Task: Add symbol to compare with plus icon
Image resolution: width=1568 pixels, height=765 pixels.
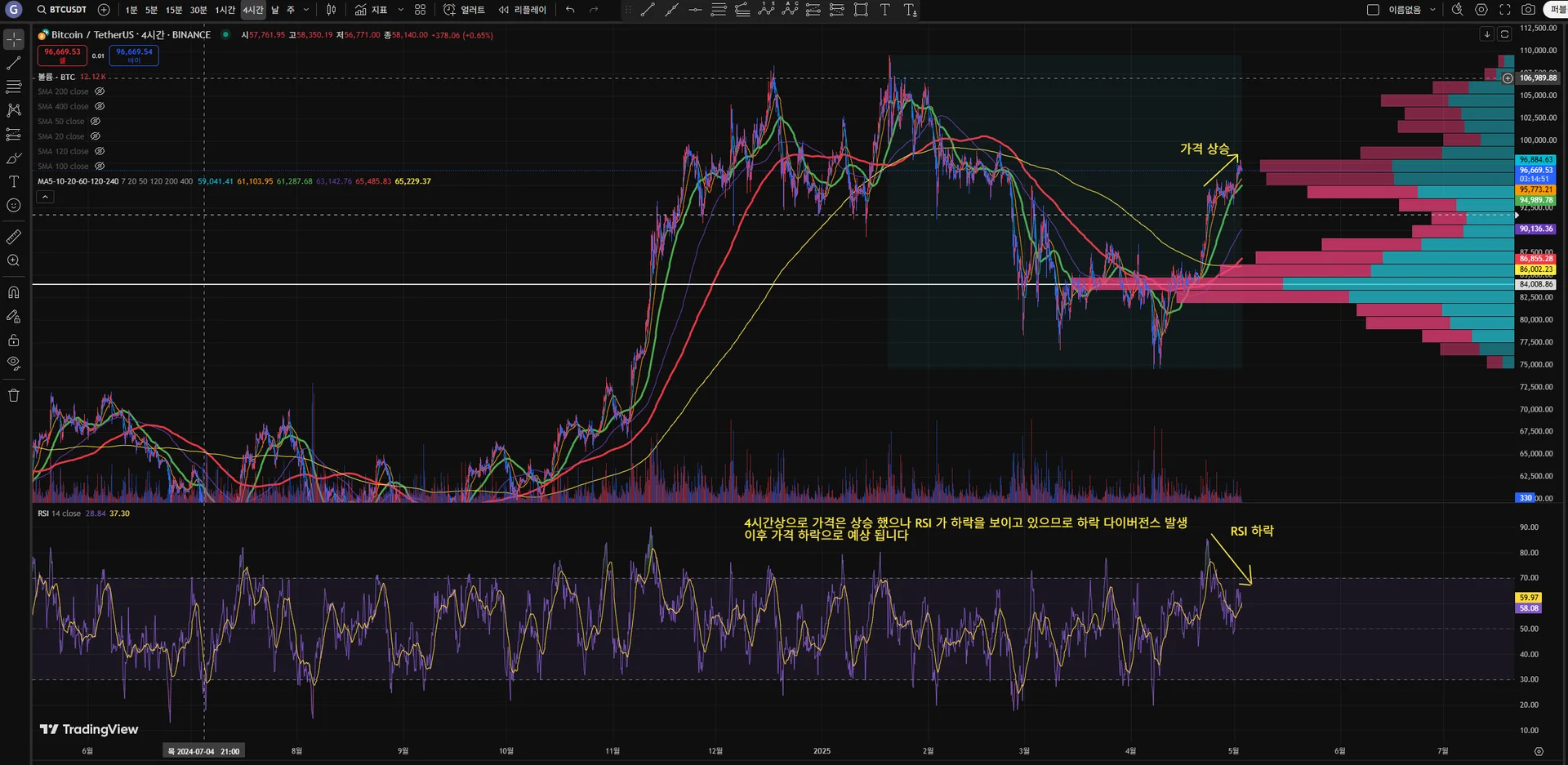Action: click(x=104, y=10)
